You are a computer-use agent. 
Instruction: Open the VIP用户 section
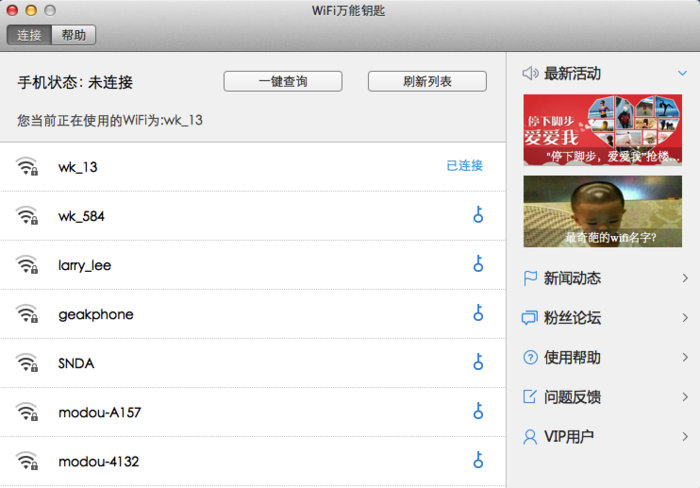pos(568,436)
